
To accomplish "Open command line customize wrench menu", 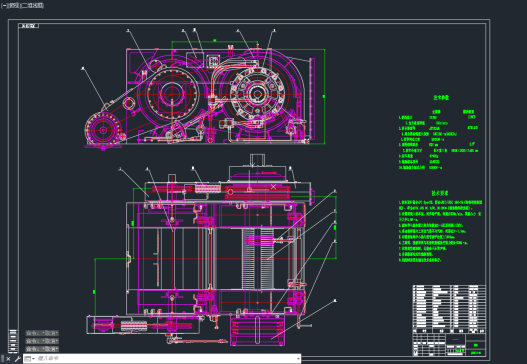I will point(17,359).
